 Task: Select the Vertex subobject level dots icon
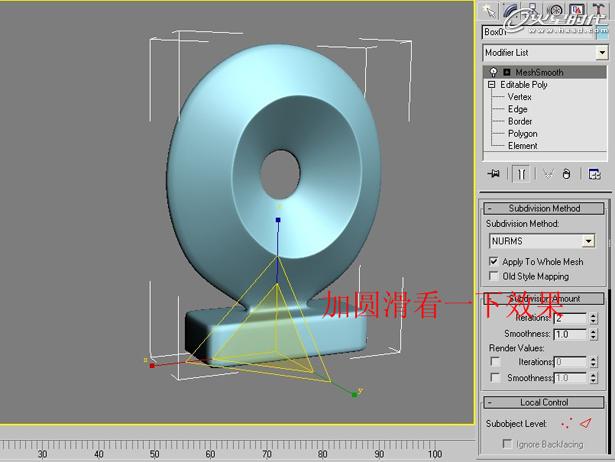pyautogui.click(x=567, y=423)
